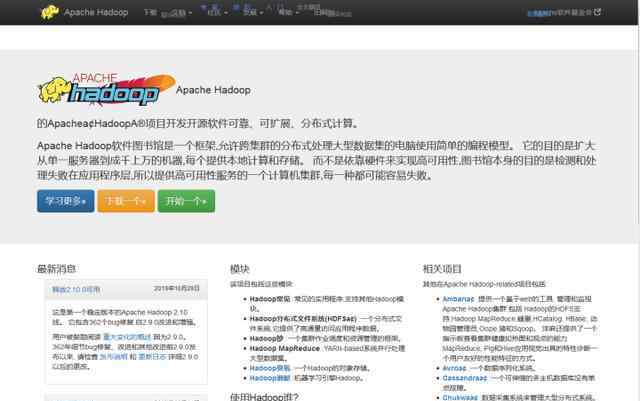The image size is (640, 401).
Task: Click the bold Hadoop MapReduce module name
Action: [285, 348]
